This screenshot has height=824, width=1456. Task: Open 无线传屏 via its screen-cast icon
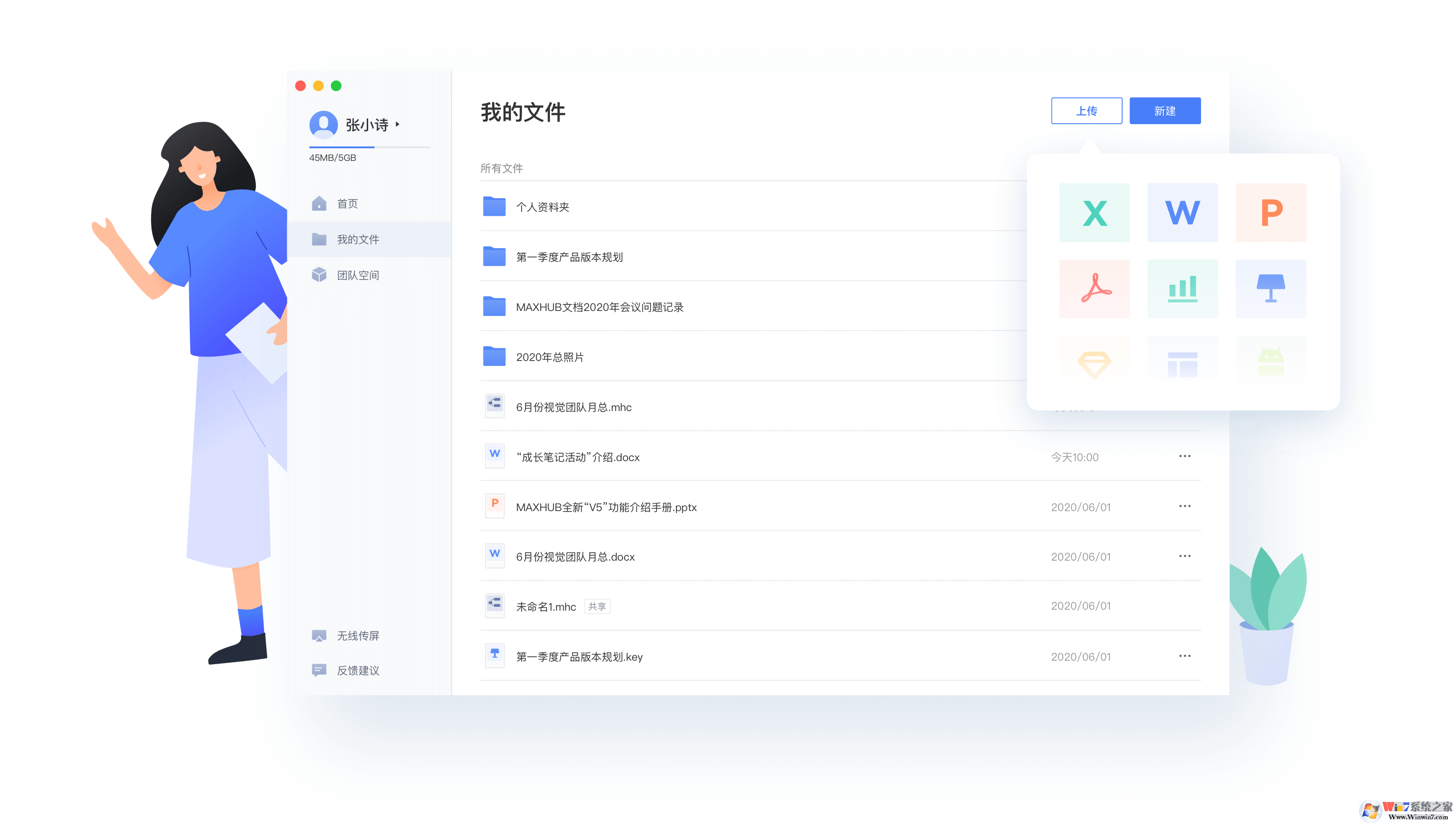pyautogui.click(x=320, y=635)
